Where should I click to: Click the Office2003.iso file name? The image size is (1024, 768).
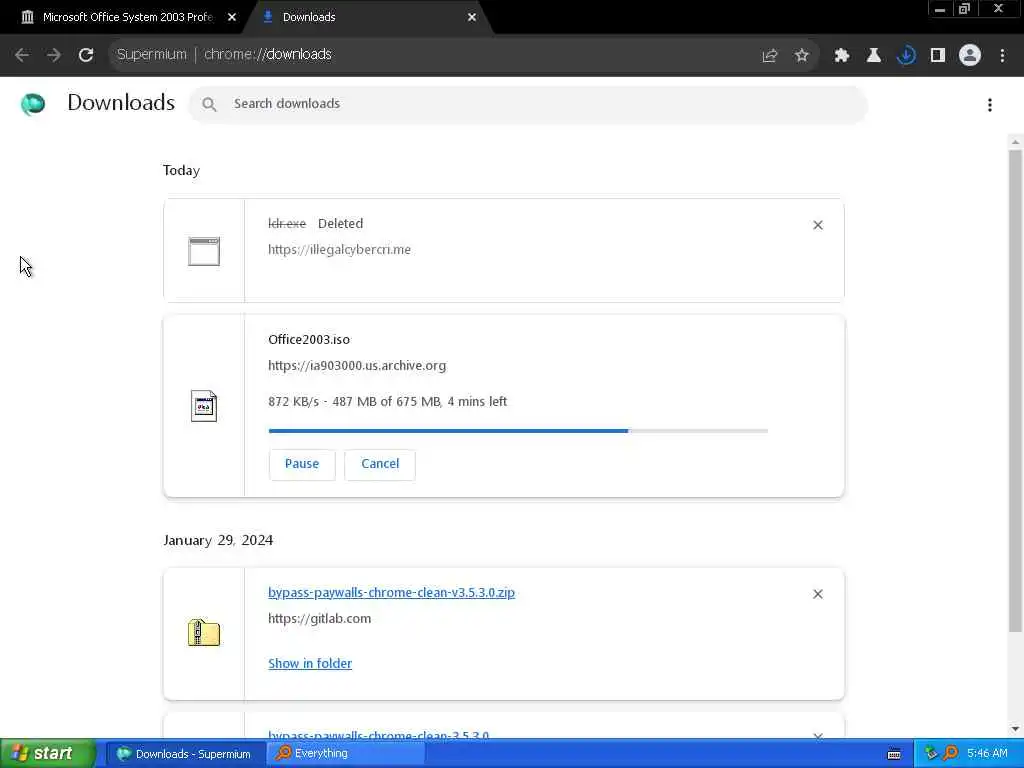pyautogui.click(x=309, y=340)
